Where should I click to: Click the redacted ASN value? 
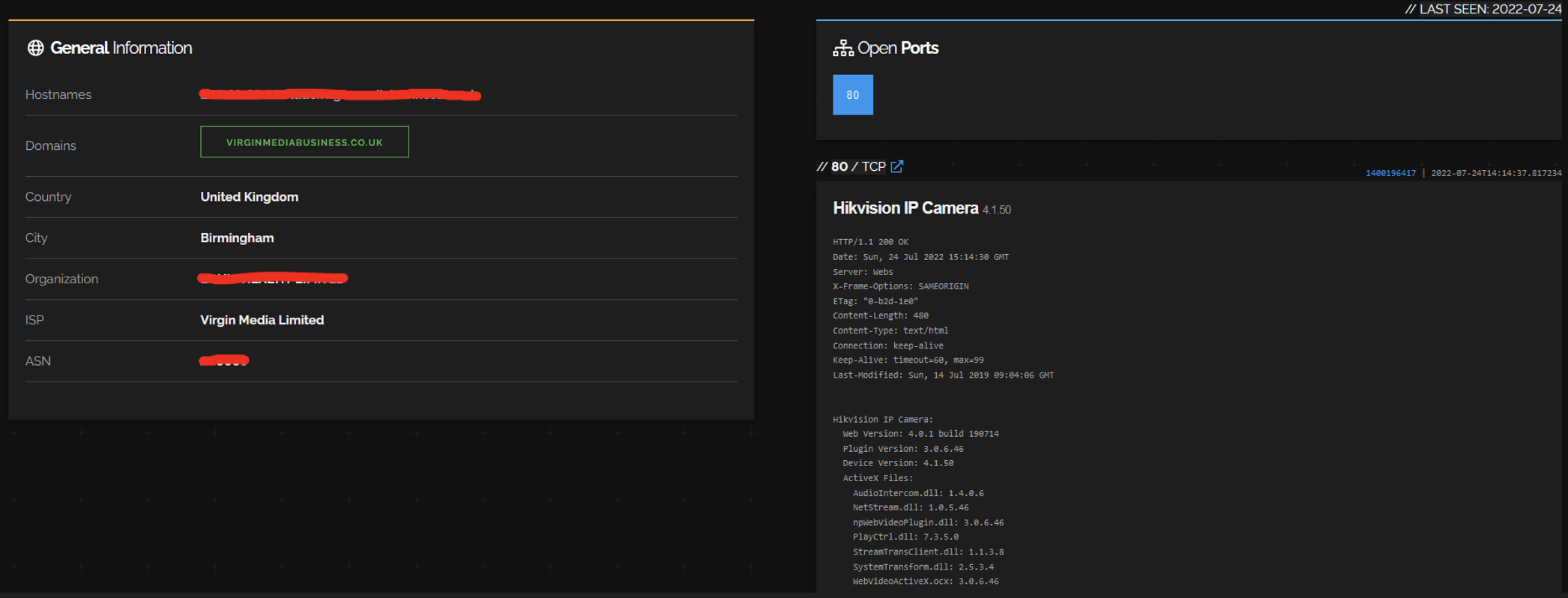click(x=223, y=361)
